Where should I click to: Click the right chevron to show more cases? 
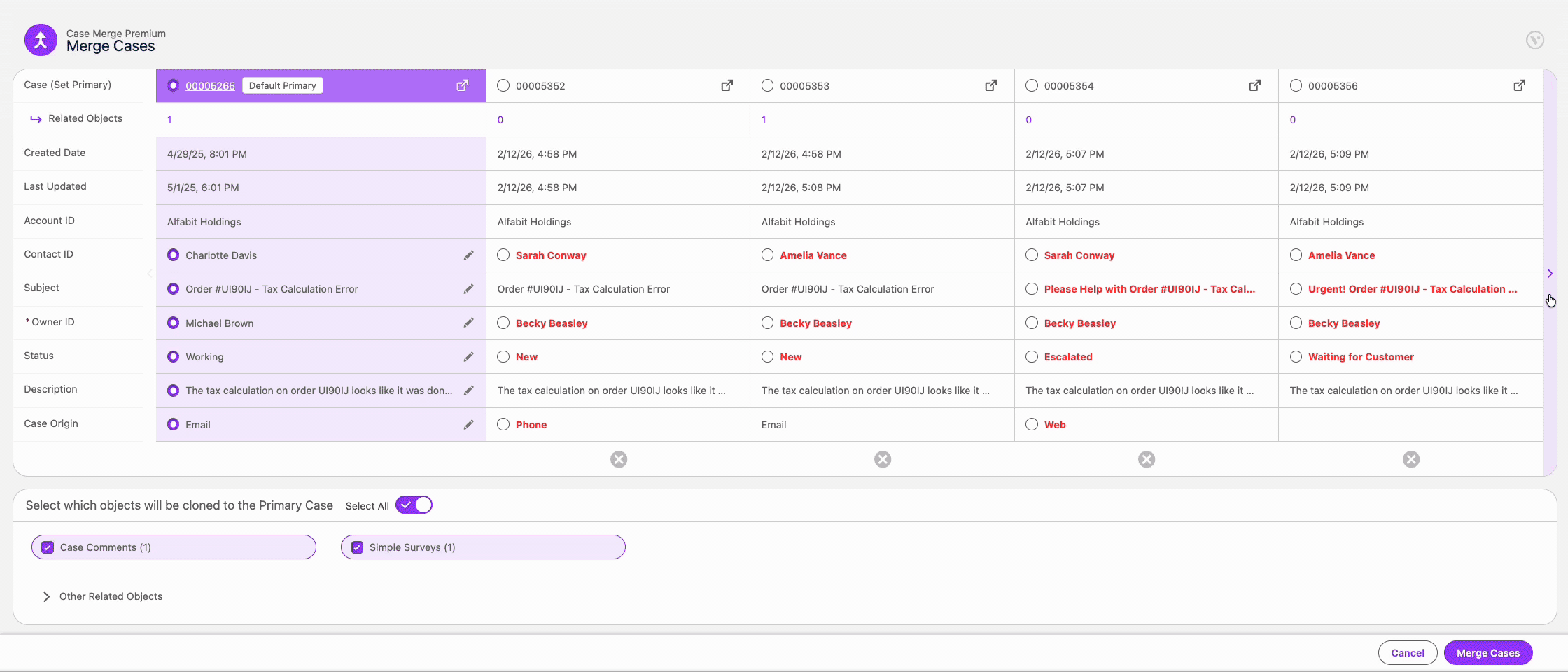click(1550, 274)
